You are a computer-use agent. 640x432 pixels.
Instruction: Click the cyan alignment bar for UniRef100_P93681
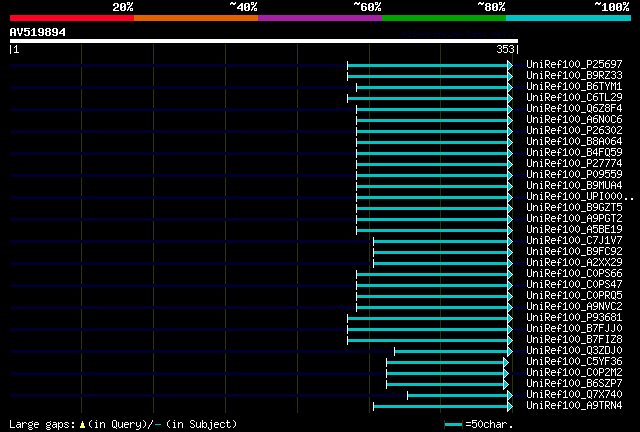[x=430, y=319]
